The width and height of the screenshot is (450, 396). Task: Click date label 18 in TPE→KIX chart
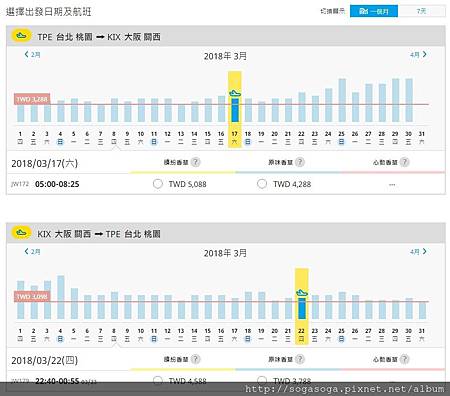[x=248, y=134]
